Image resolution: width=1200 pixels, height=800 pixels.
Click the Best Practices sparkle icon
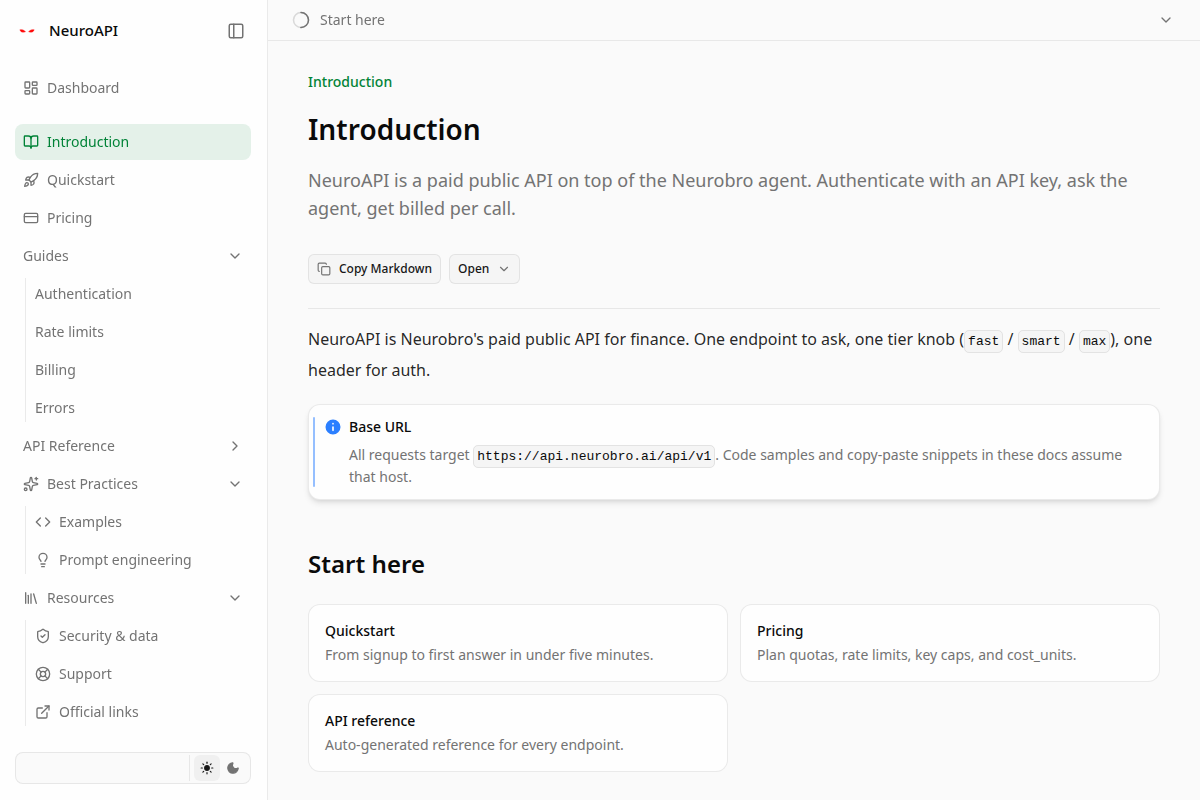click(x=31, y=484)
